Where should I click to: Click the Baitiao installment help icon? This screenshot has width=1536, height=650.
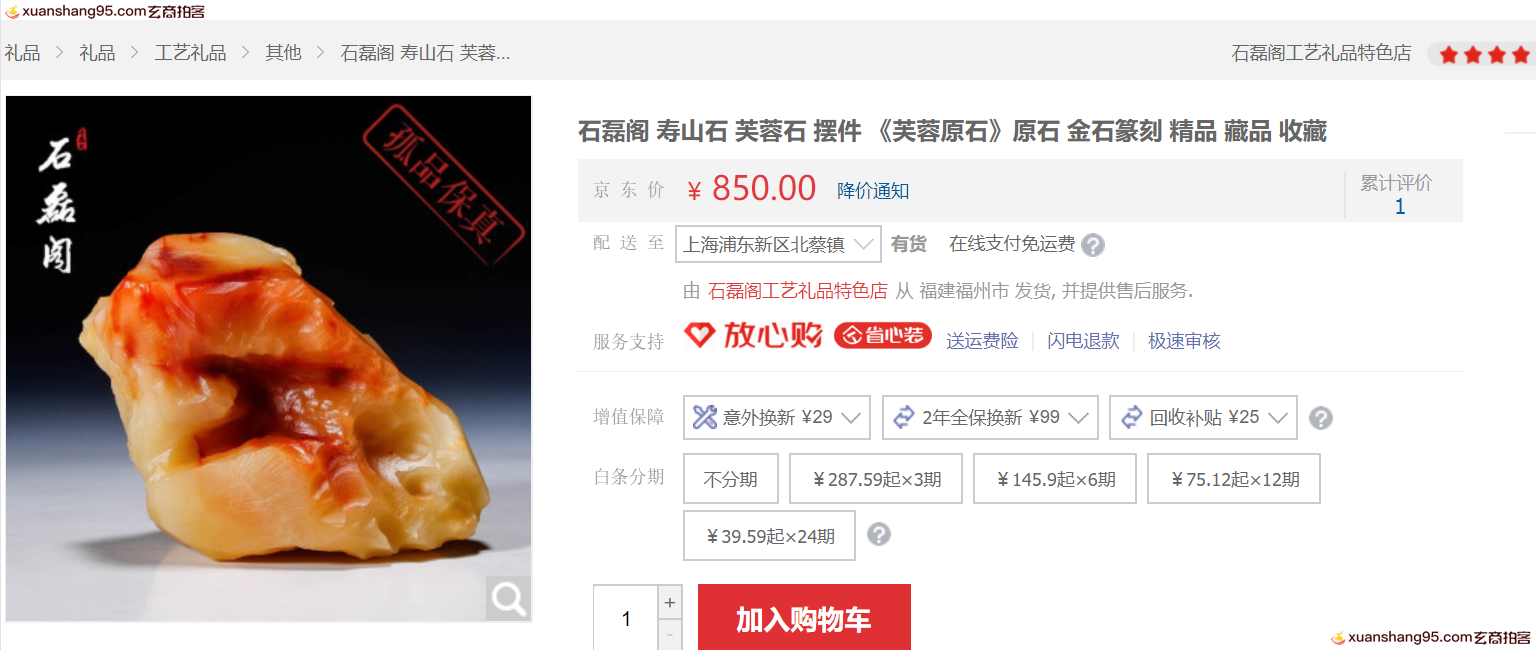[x=879, y=534]
